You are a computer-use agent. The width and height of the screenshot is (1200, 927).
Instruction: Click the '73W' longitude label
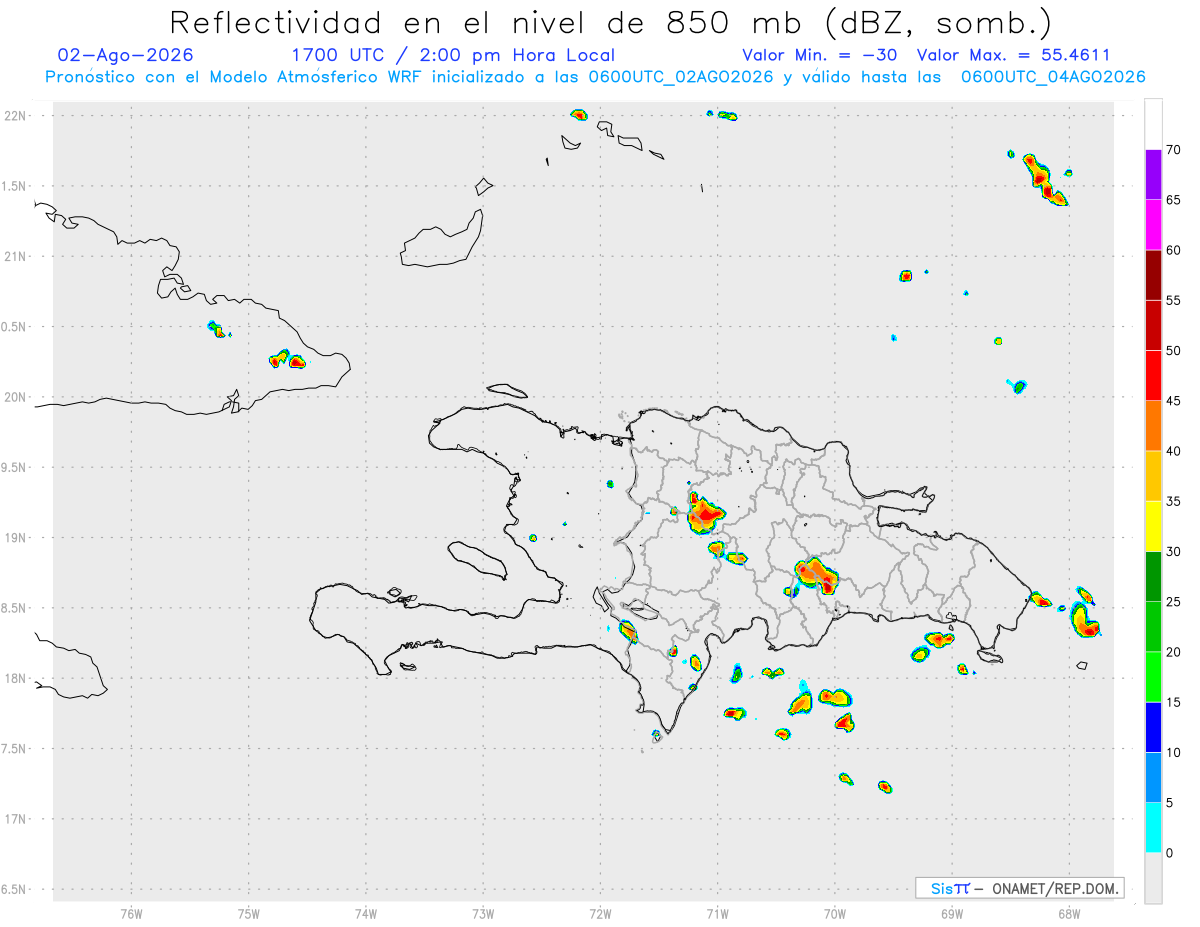point(483,914)
